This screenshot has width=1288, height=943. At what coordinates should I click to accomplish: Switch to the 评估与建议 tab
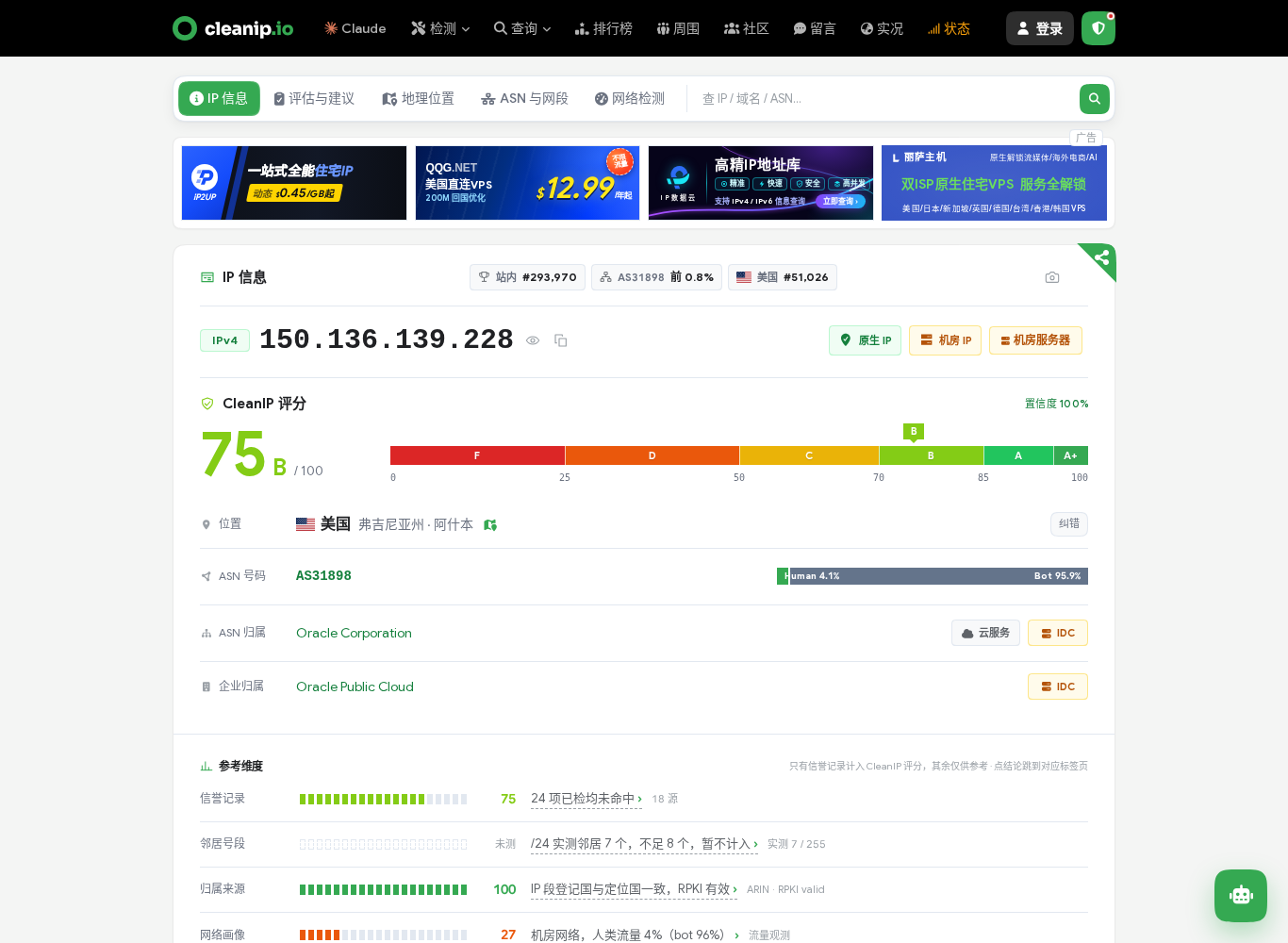tap(314, 99)
